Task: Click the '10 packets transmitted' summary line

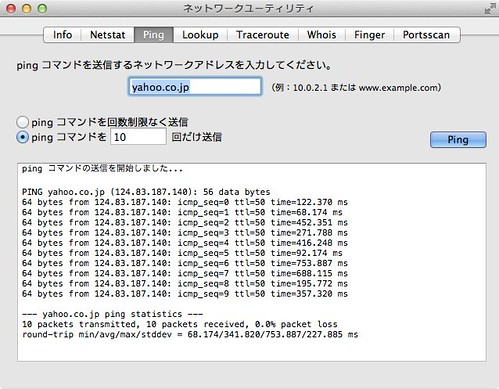Action: click(x=180, y=324)
